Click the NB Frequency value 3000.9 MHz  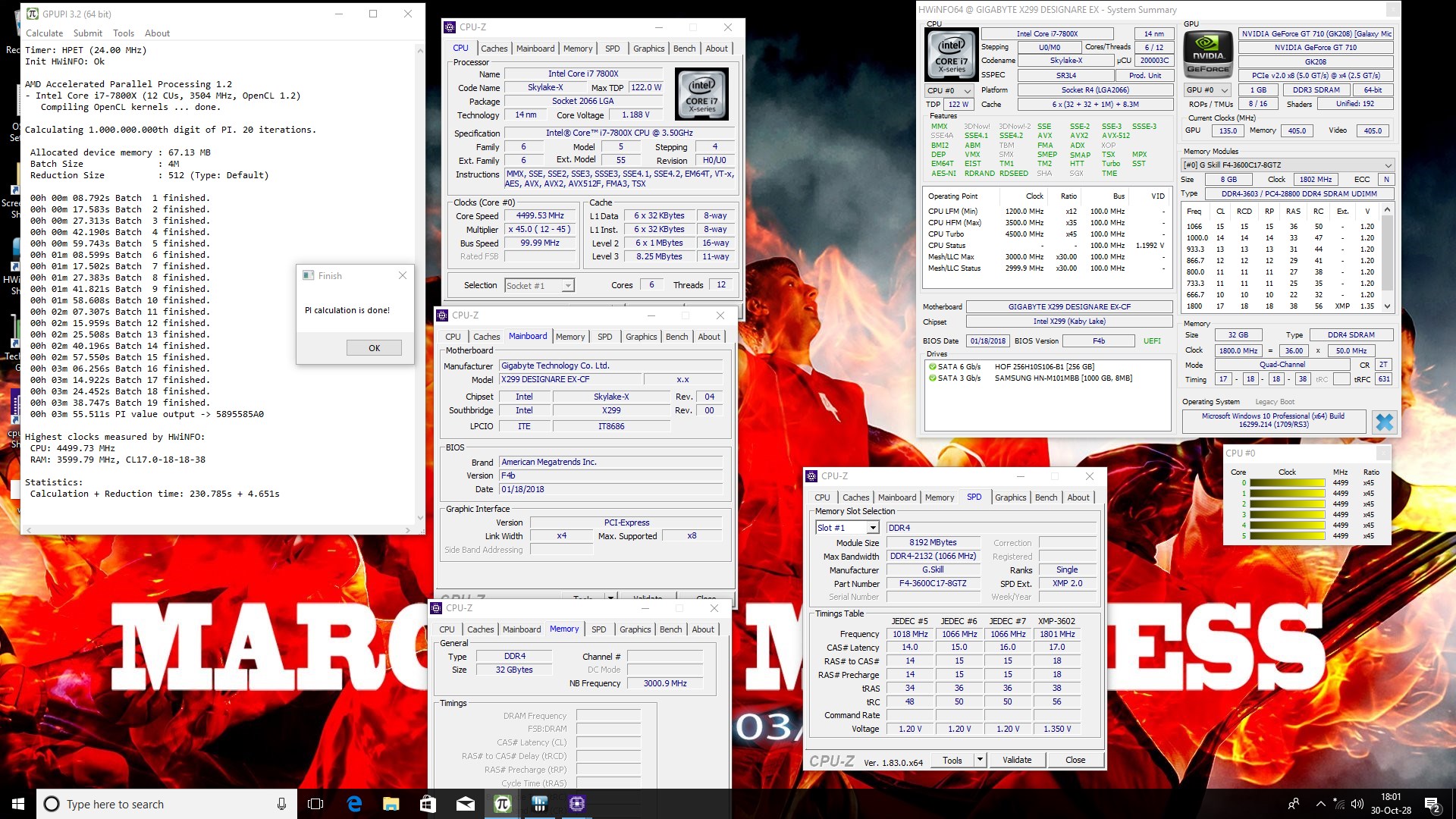pos(665,684)
